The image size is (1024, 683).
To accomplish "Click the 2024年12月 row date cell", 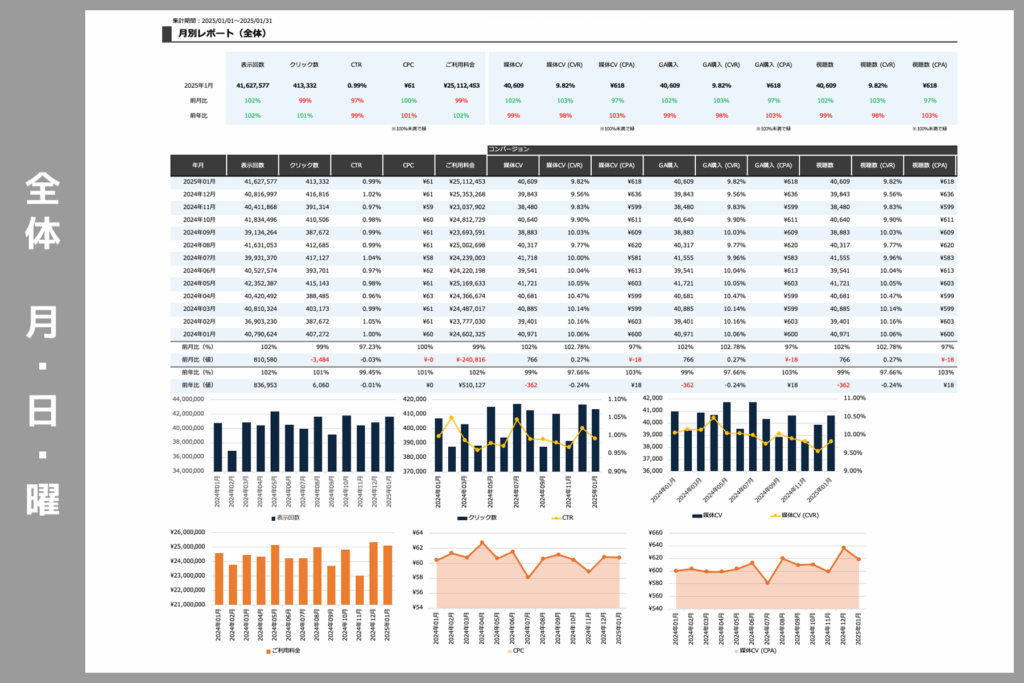I will click(x=200, y=194).
